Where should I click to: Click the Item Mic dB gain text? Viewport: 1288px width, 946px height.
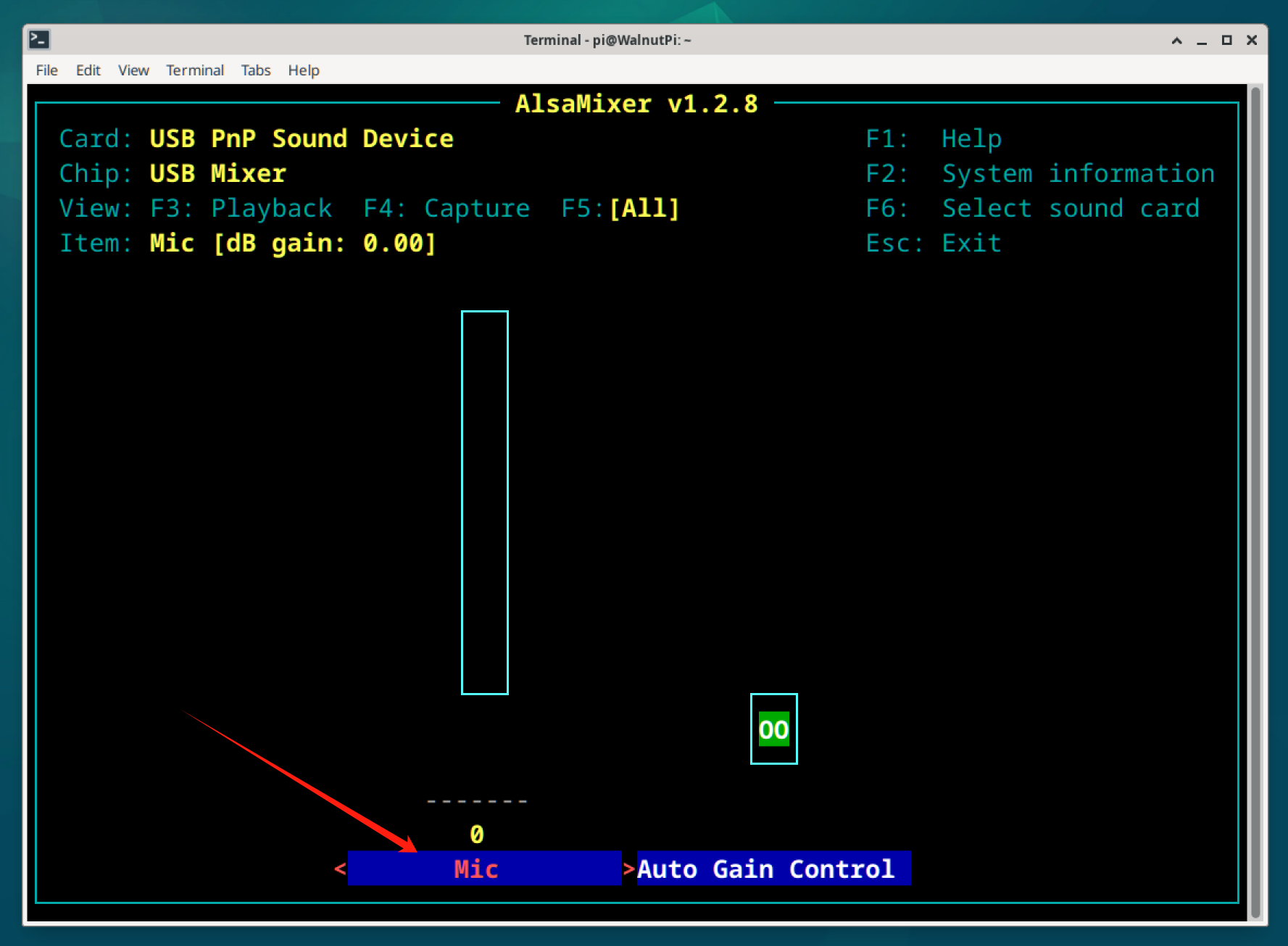click(293, 244)
